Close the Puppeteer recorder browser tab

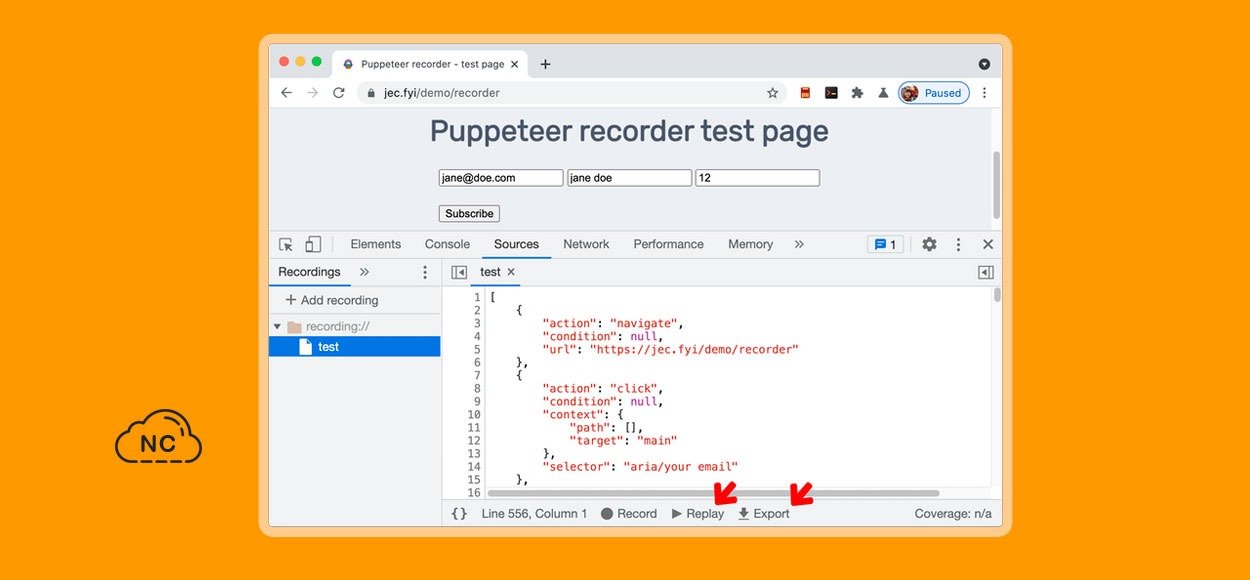coord(515,64)
